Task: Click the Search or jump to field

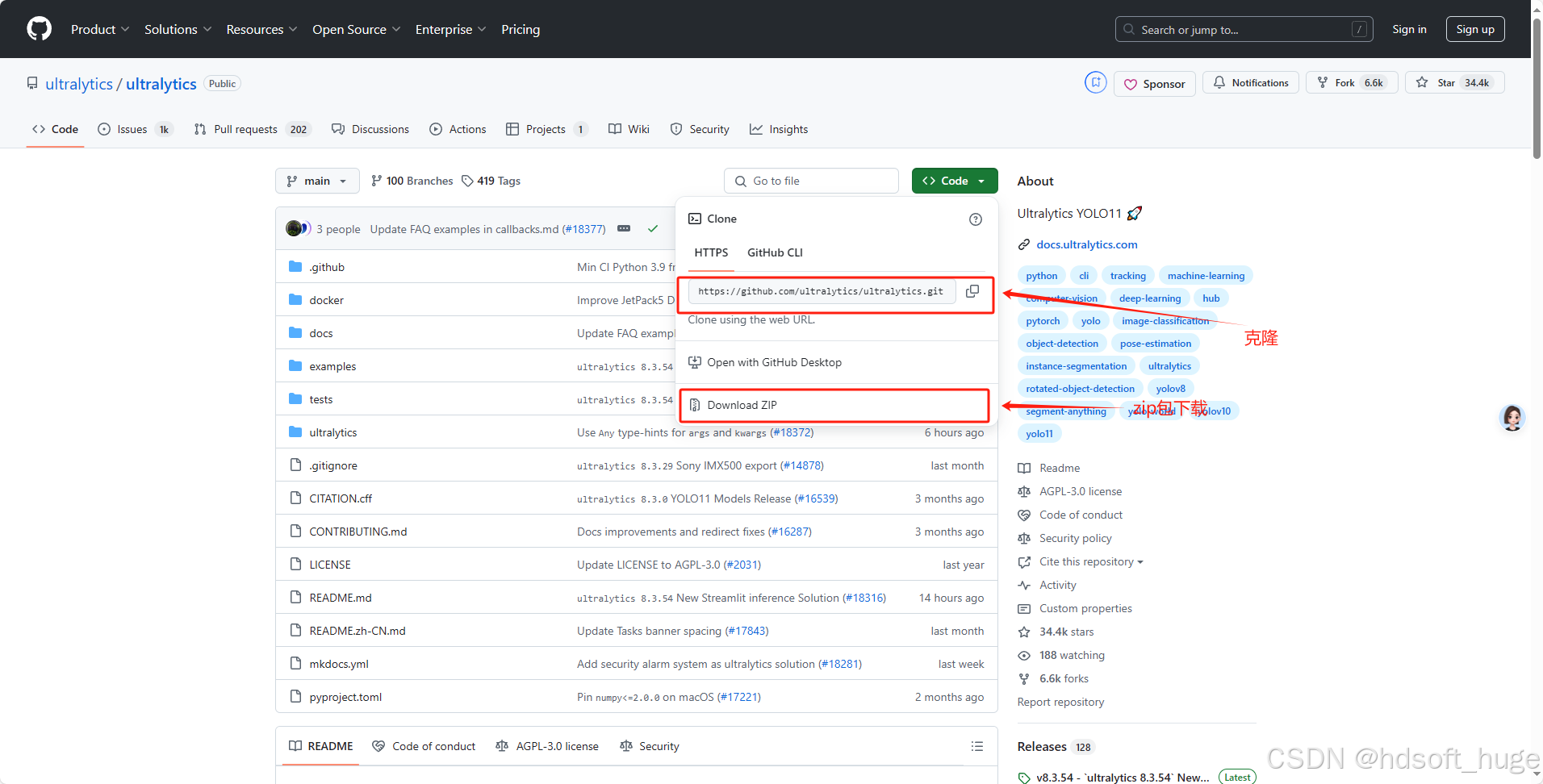Action: (1244, 29)
